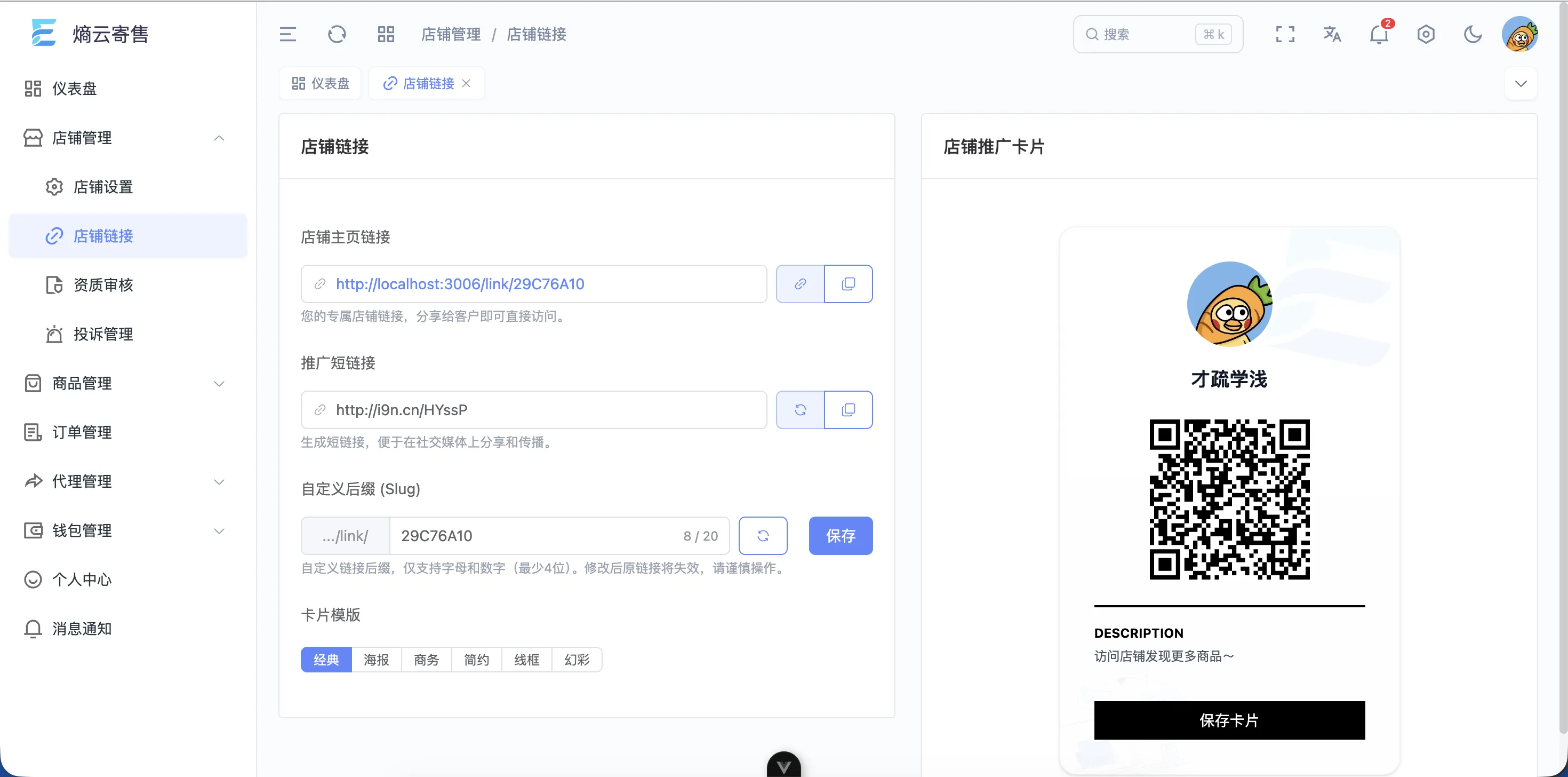Open the store homepage link icon
This screenshot has height=777, width=1568.
pos(800,283)
